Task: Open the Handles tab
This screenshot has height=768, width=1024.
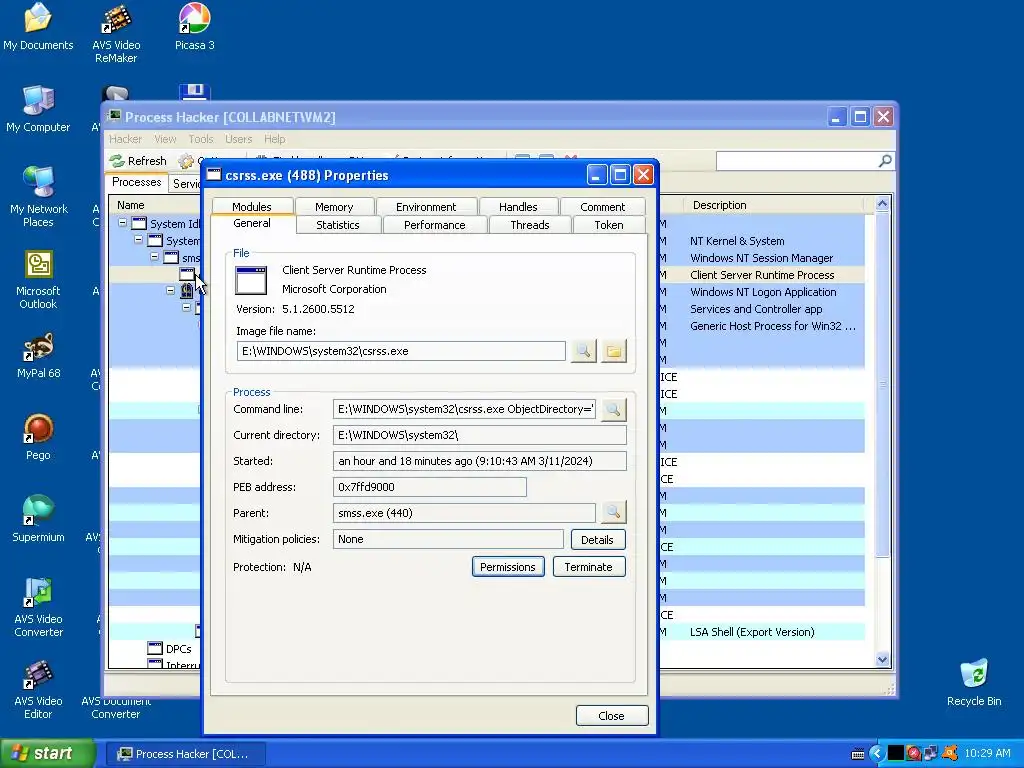Action: pos(518,206)
